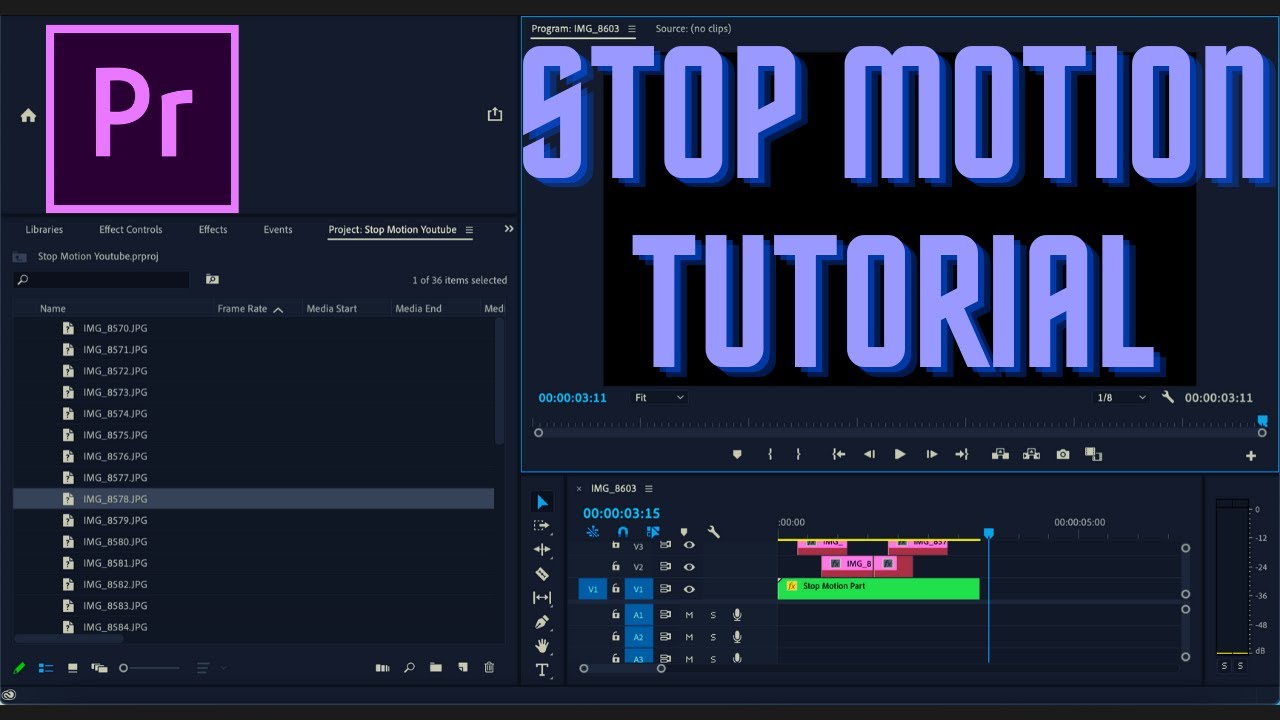Select the Selection tool arrow
The width and height of the screenshot is (1280, 720).
tap(542, 502)
